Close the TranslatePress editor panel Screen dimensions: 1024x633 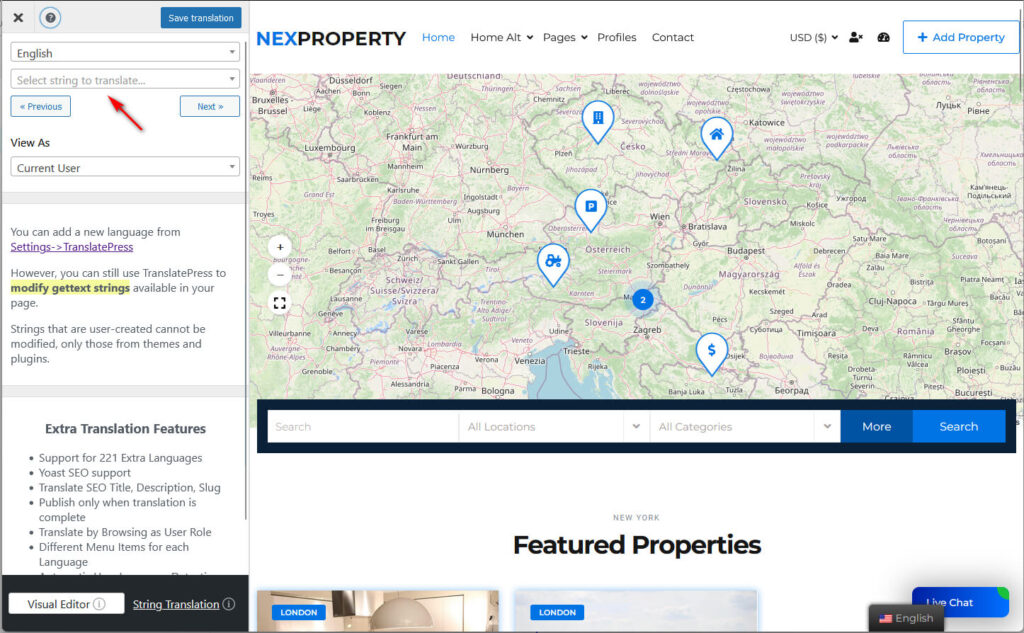click(x=18, y=18)
